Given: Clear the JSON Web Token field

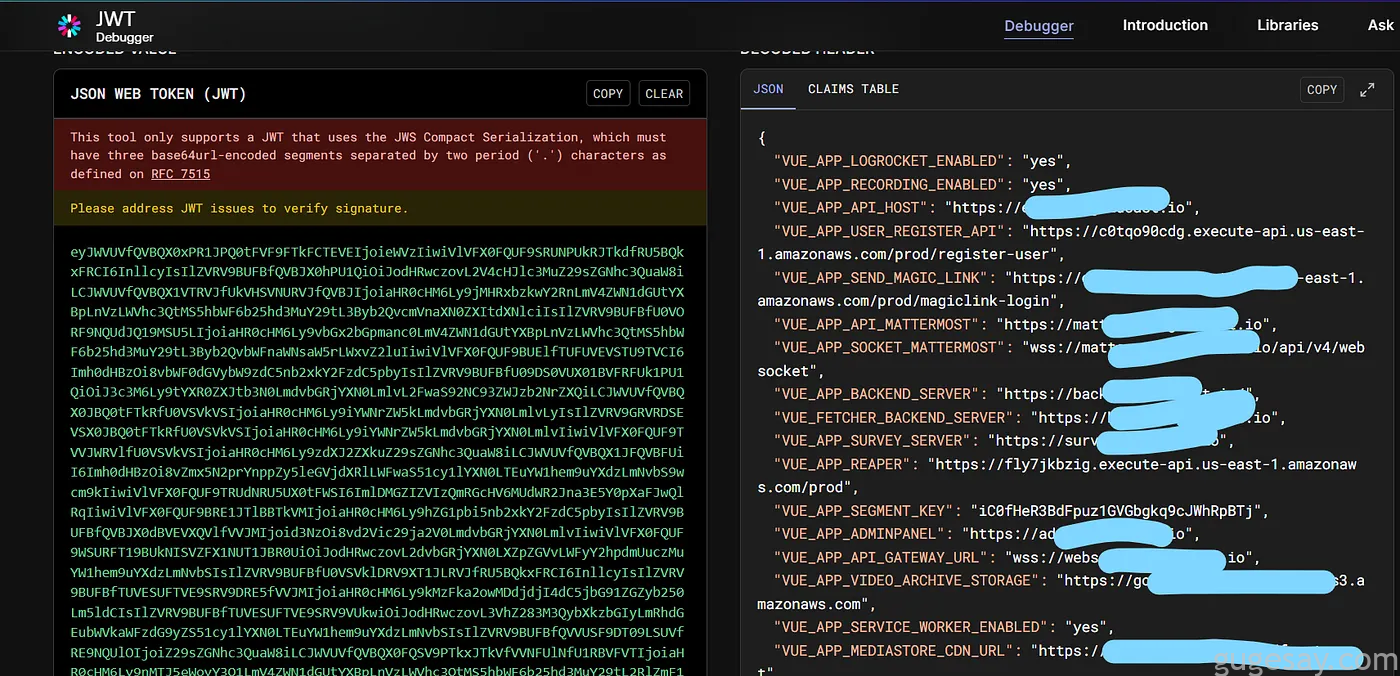Looking at the screenshot, I should (x=664, y=93).
